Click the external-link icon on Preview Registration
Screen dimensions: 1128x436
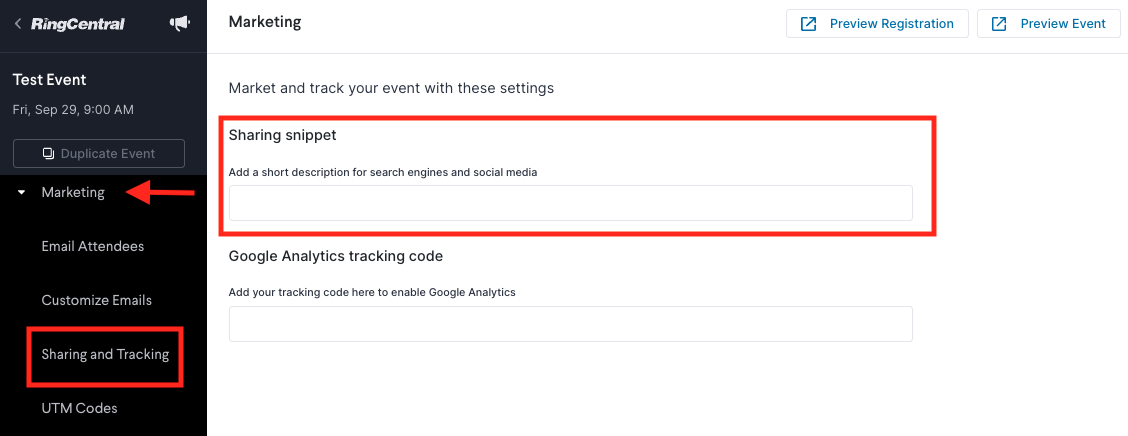809,24
